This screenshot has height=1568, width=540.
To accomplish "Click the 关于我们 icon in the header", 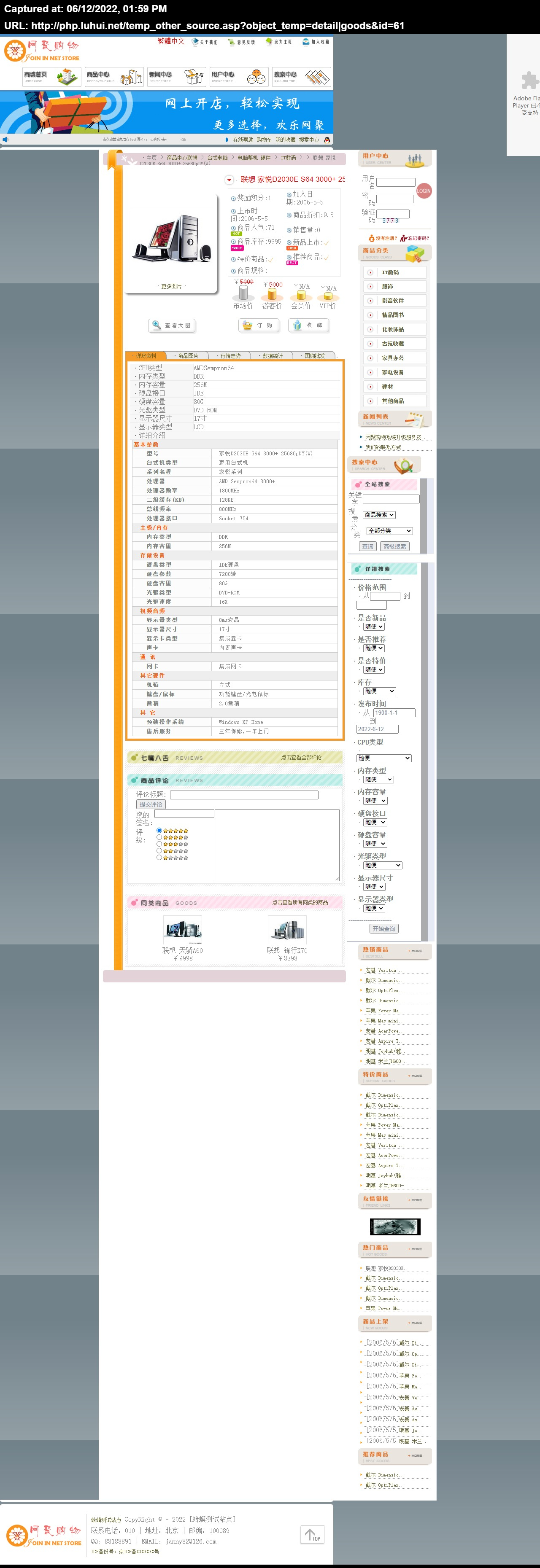I will pos(195,42).
